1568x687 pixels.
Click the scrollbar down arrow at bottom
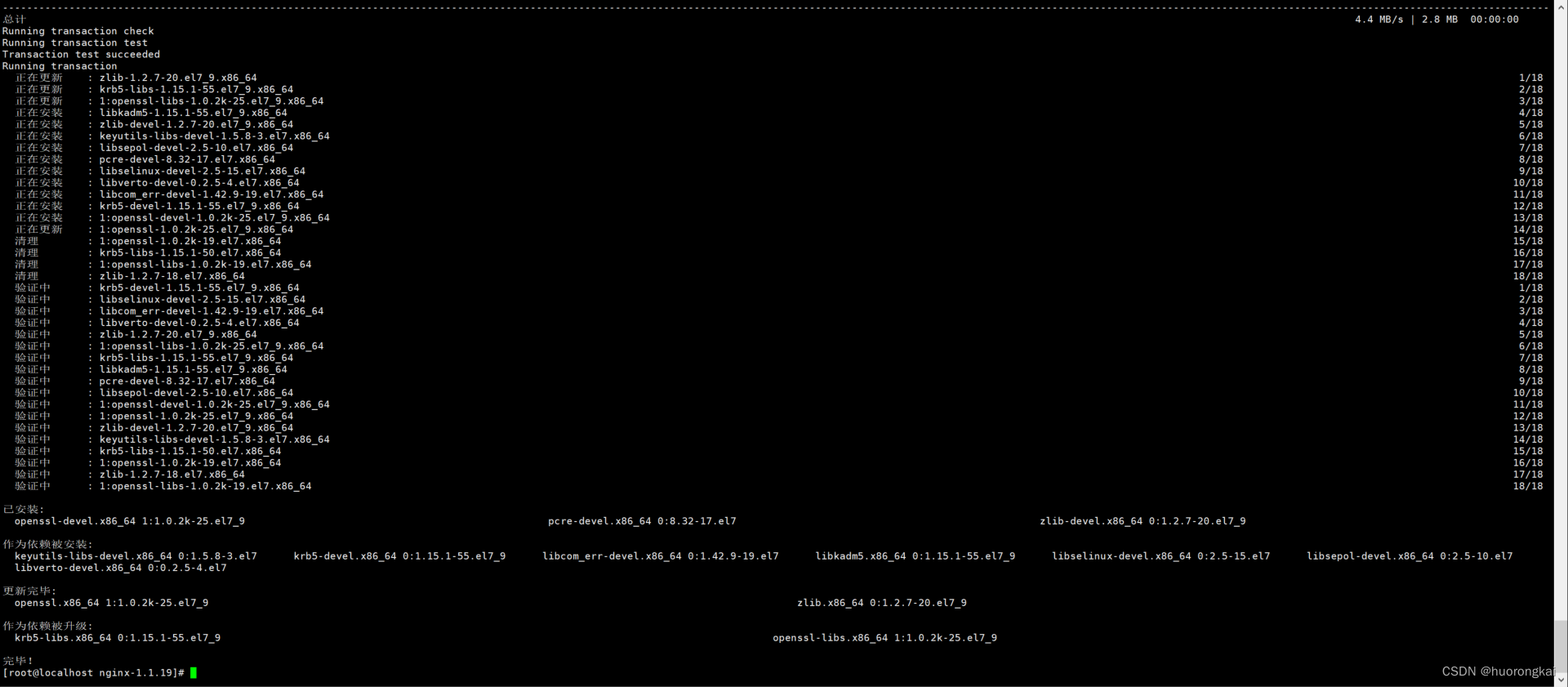[1561, 680]
